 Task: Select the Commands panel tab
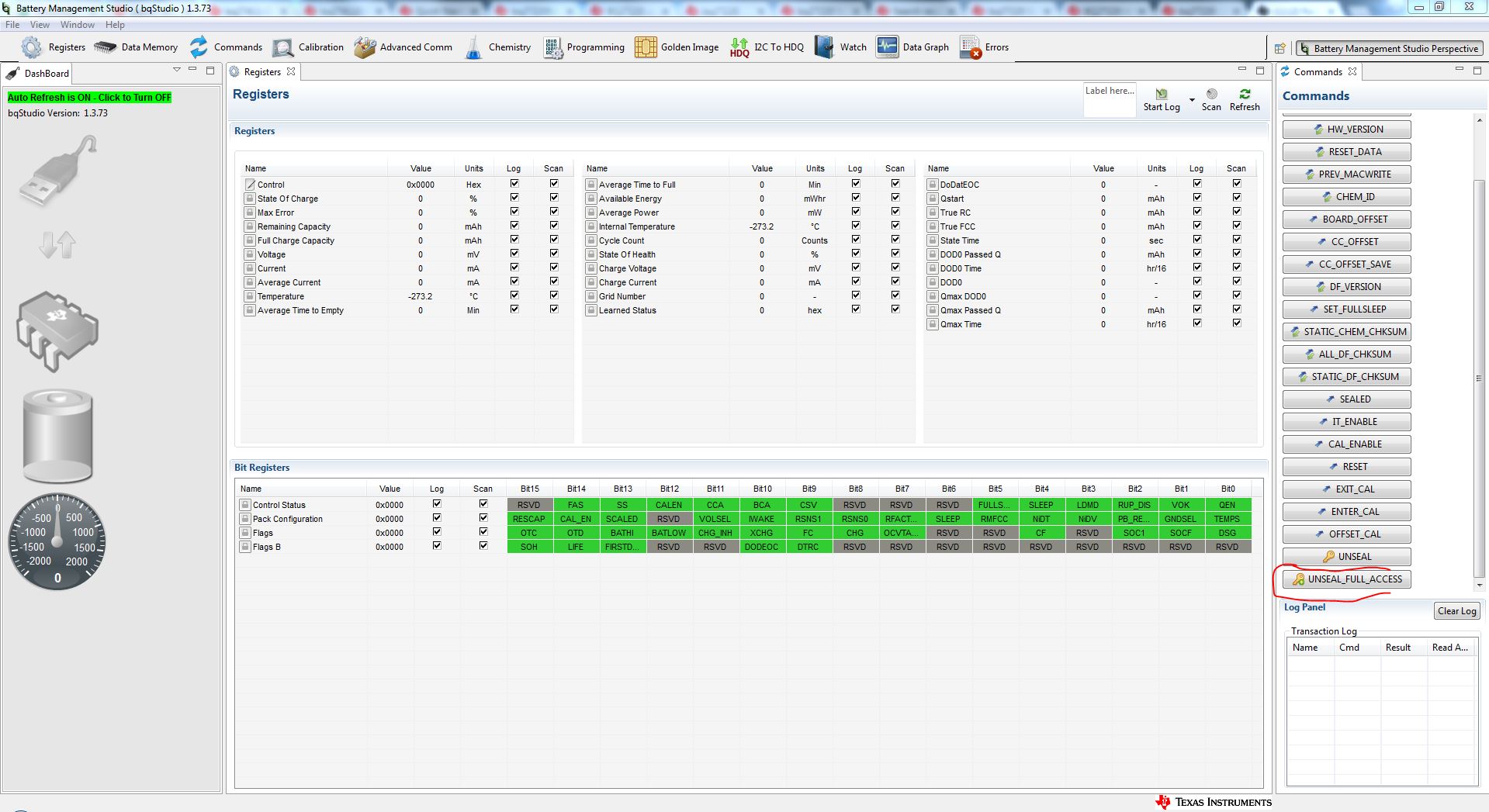[1318, 72]
